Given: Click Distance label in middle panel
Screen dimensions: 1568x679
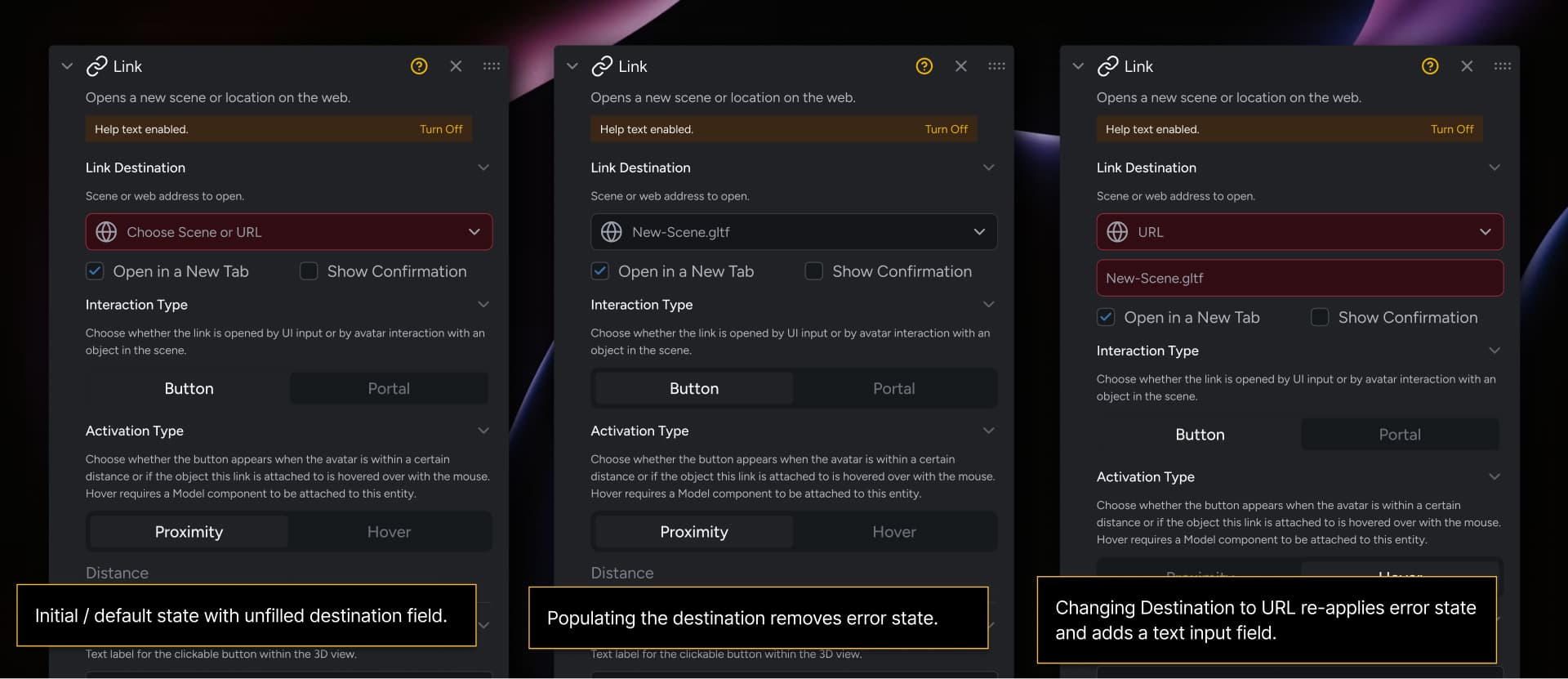Looking at the screenshot, I should point(622,573).
